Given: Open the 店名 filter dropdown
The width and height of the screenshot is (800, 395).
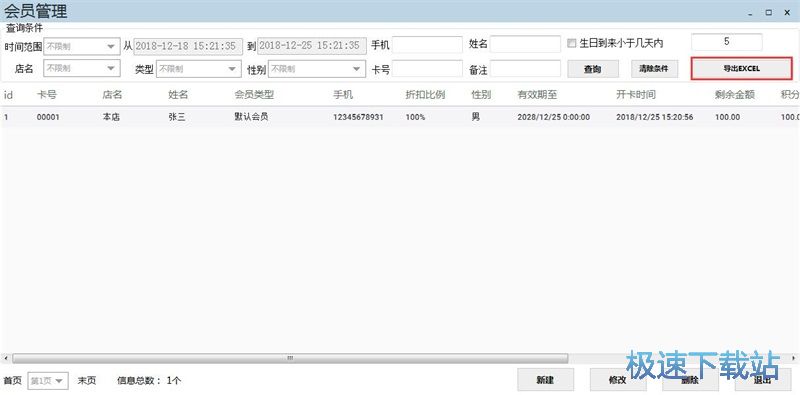Looking at the screenshot, I should click(82, 68).
